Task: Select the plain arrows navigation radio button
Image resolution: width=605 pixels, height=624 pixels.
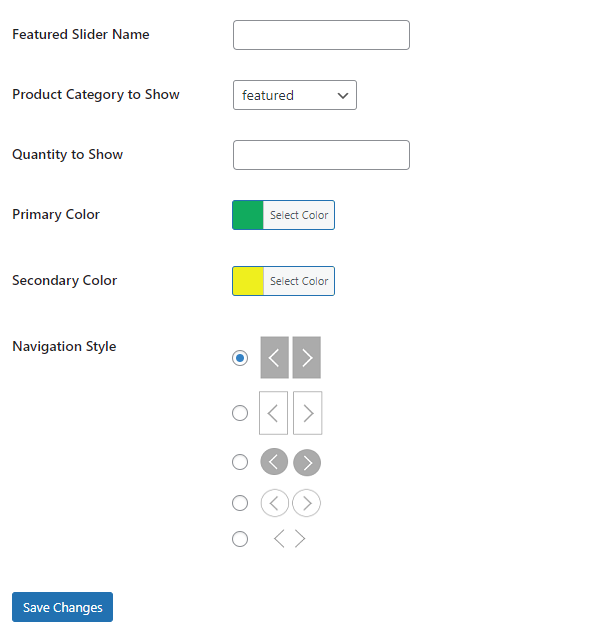Action: point(240,539)
